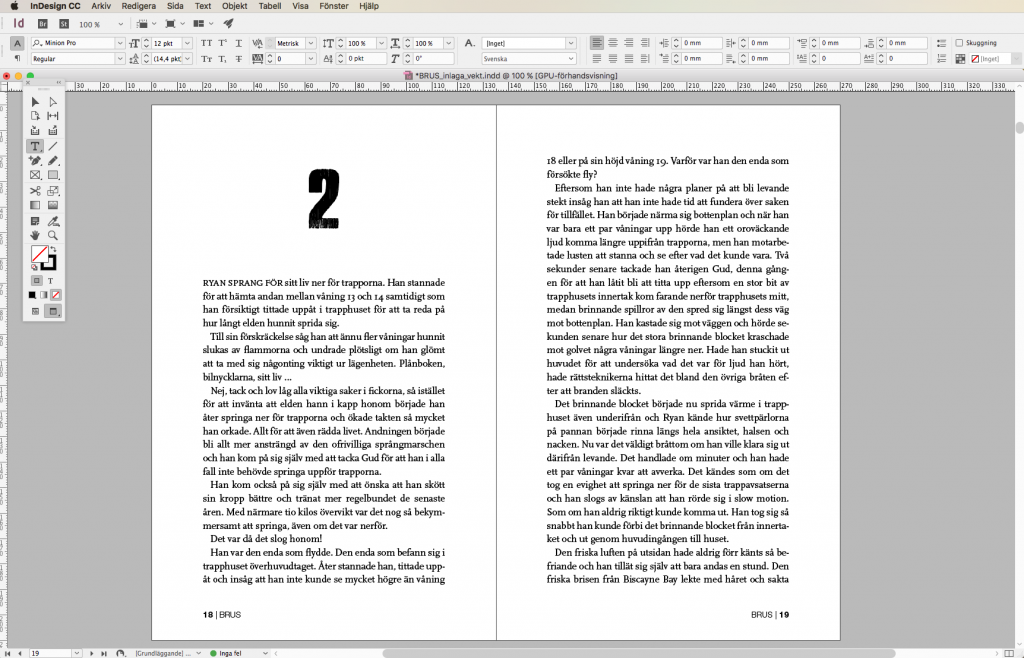Screen dimensions: 1024x658
Task: Align paragraph text left
Action: (x=597, y=43)
